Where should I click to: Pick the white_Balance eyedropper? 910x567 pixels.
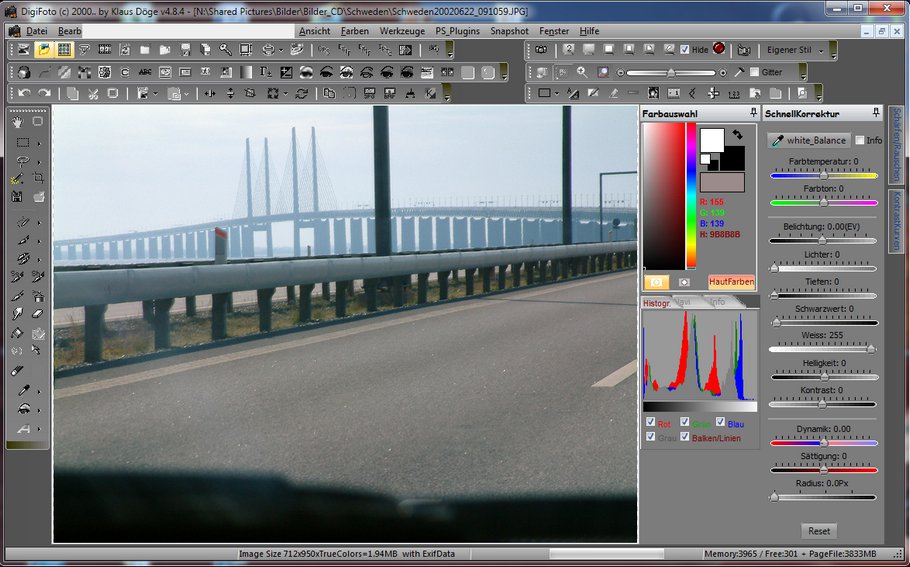point(808,140)
